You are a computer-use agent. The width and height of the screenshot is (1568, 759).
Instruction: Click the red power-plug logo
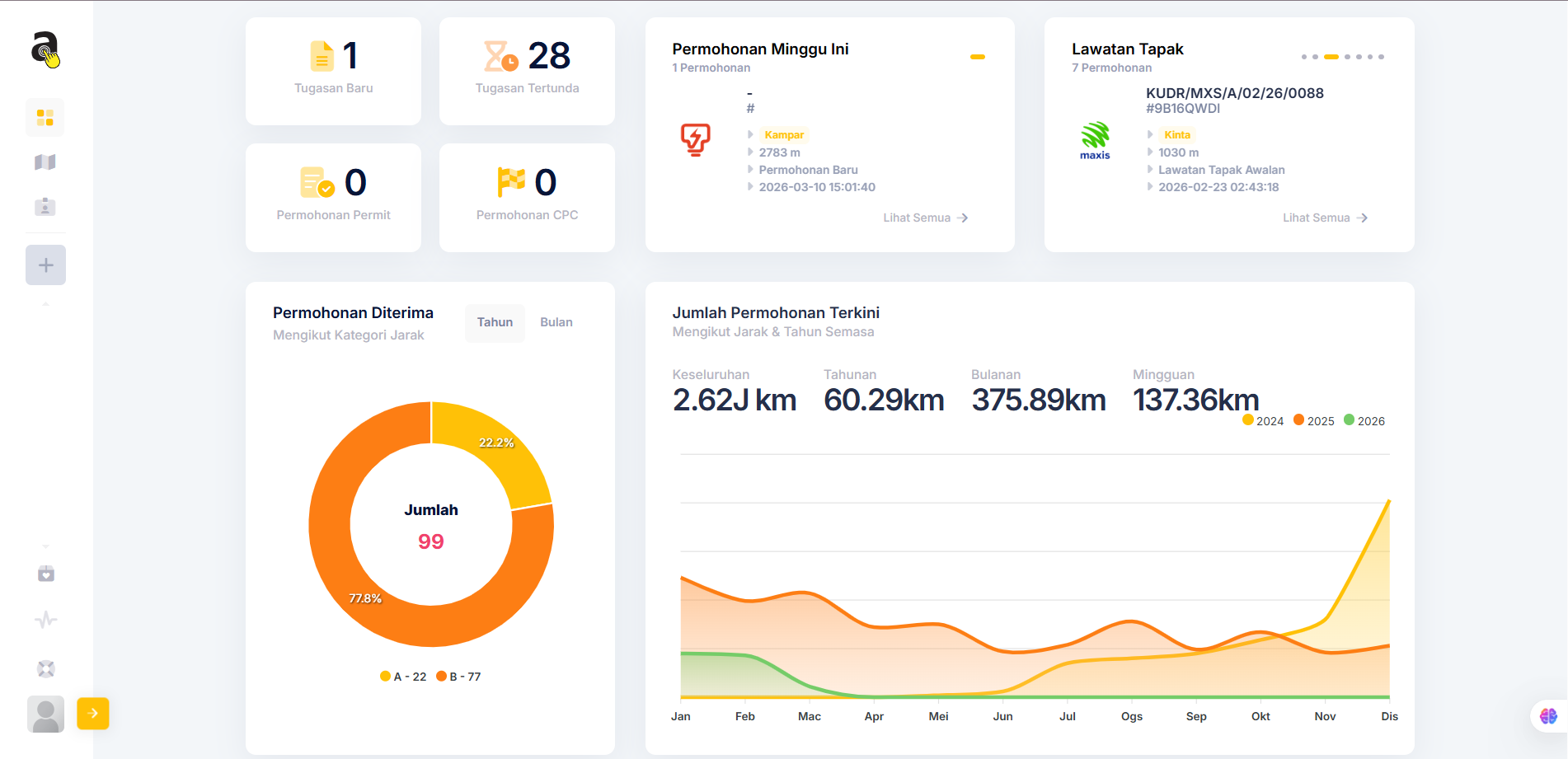point(695,140)
